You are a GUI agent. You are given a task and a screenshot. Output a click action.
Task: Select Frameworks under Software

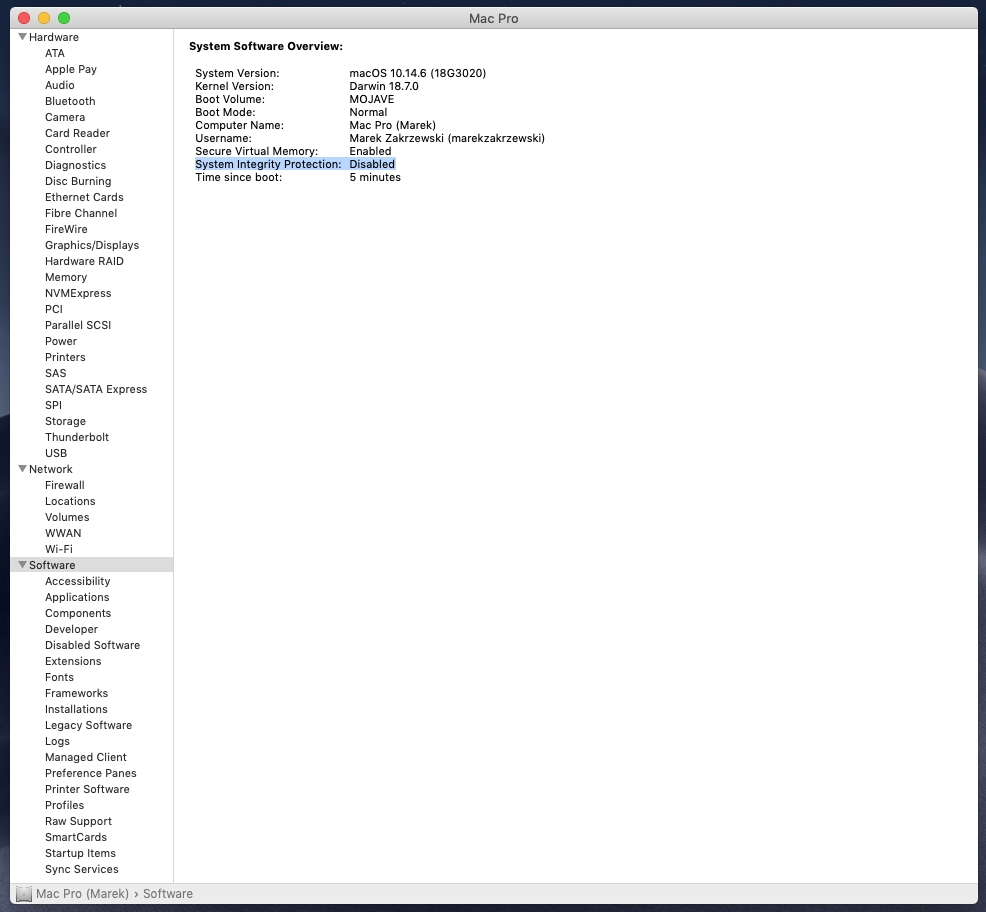tap(76, 693)
